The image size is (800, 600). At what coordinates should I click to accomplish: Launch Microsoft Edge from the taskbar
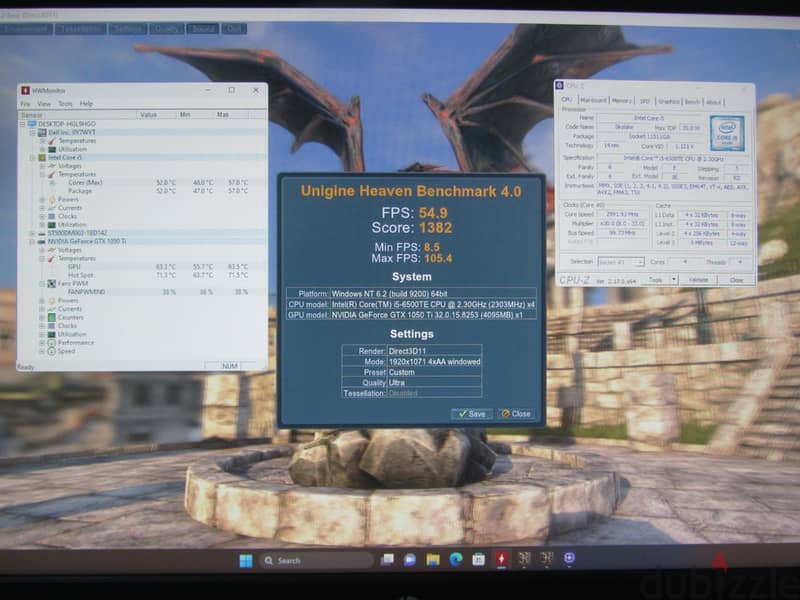456,560
